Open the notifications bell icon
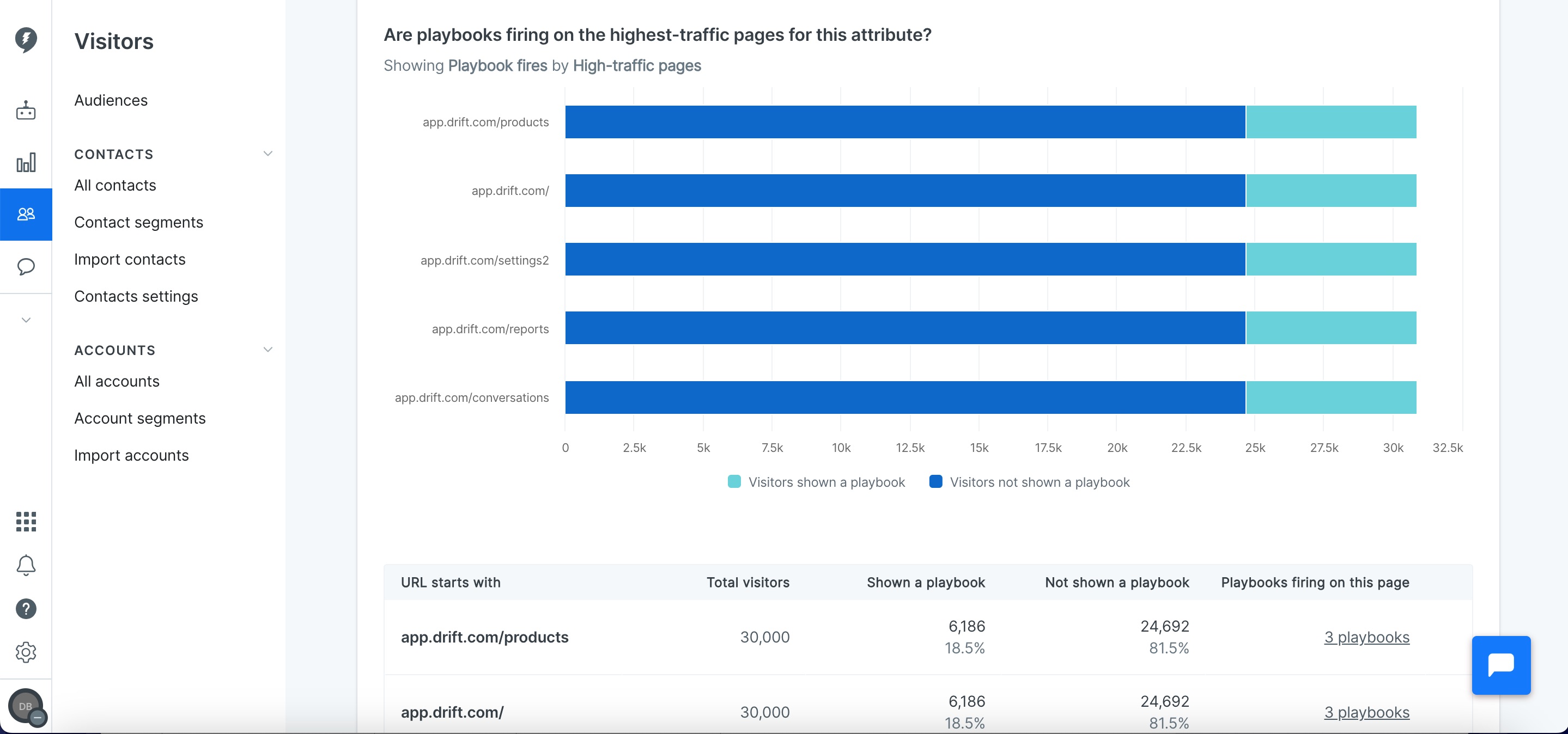The width and height of the screenshot is (1568, 734). [26, 565]
